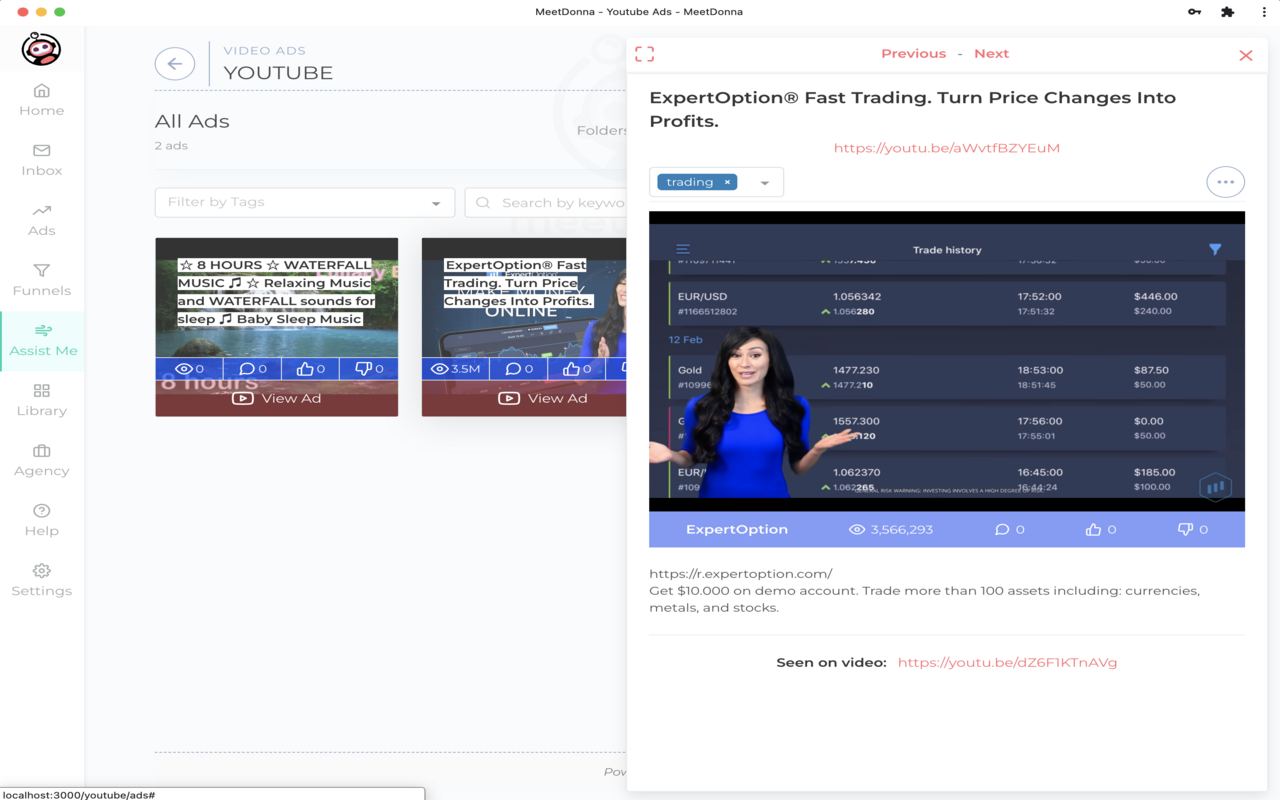The height and width of the screenshot is (800, 1280).
Task: Click likes count in detail panel
Action: pos(1101,530)
